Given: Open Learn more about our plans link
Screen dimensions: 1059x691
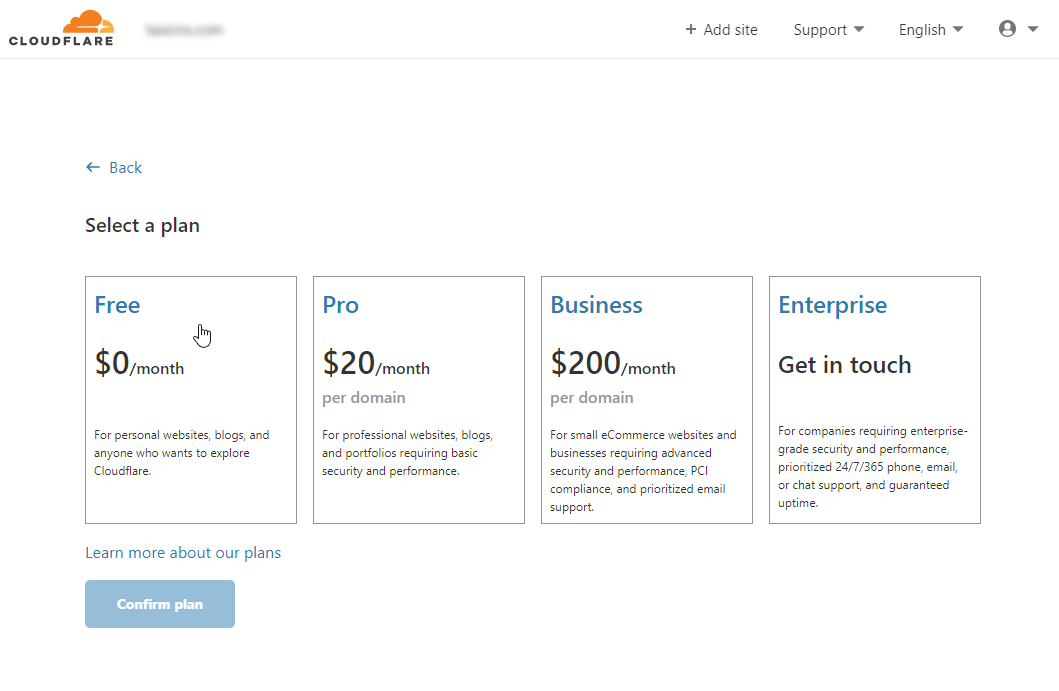Looking at the screenshot, I should click(x=183, y=553).
